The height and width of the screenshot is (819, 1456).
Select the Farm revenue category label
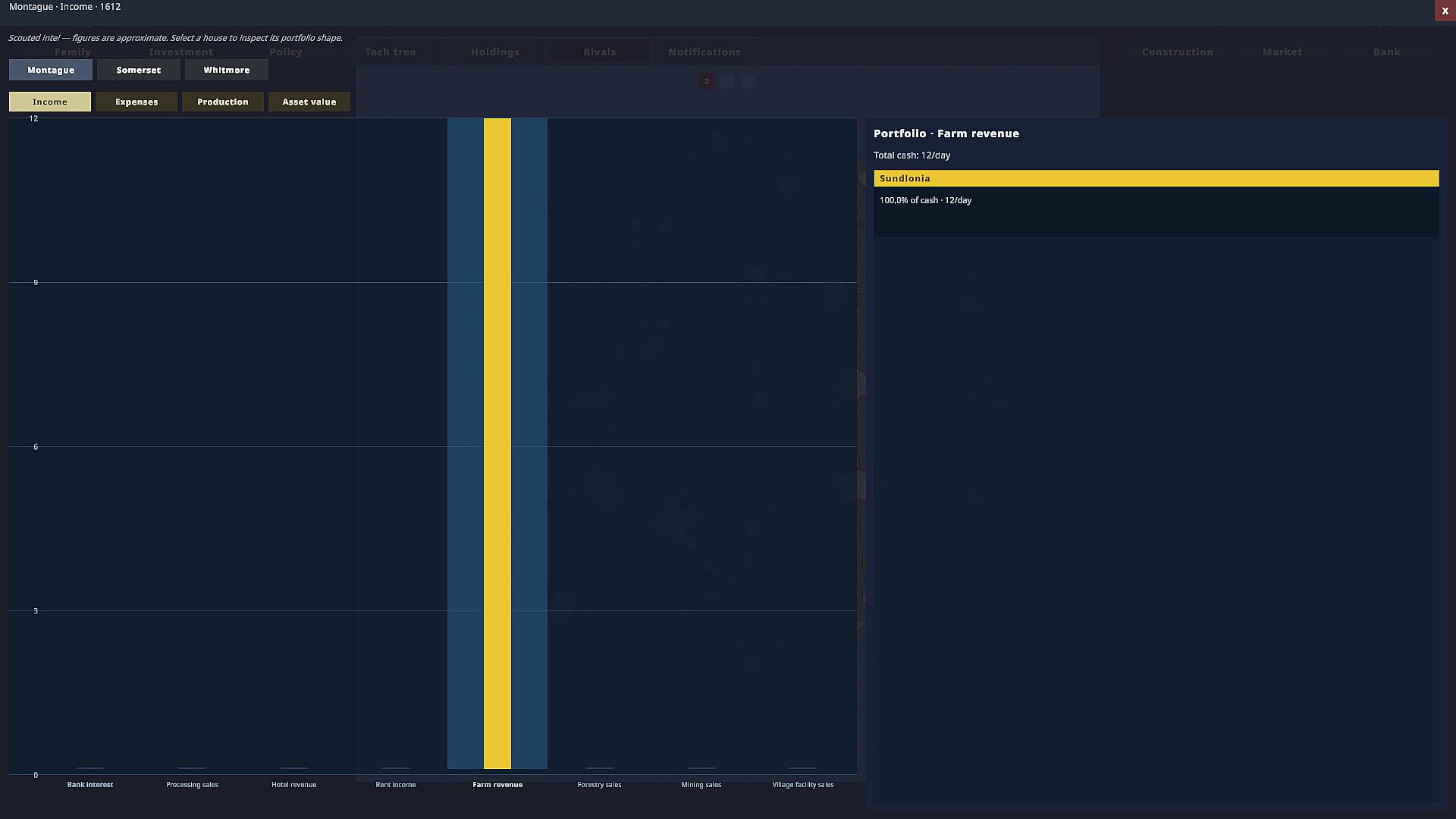[x=497, y=785]
